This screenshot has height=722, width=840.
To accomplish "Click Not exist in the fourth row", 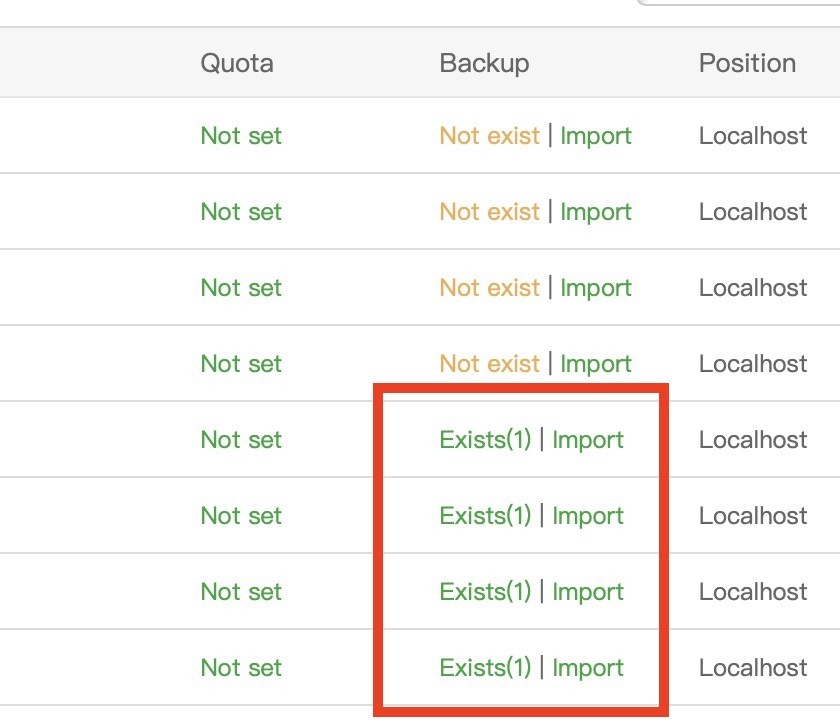I will [489, 364].
